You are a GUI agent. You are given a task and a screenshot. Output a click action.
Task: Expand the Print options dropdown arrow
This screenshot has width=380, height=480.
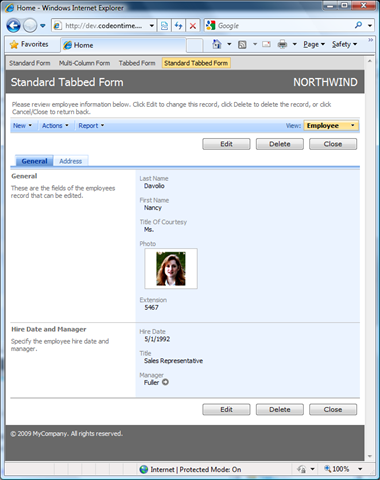(x=295, y=44)
